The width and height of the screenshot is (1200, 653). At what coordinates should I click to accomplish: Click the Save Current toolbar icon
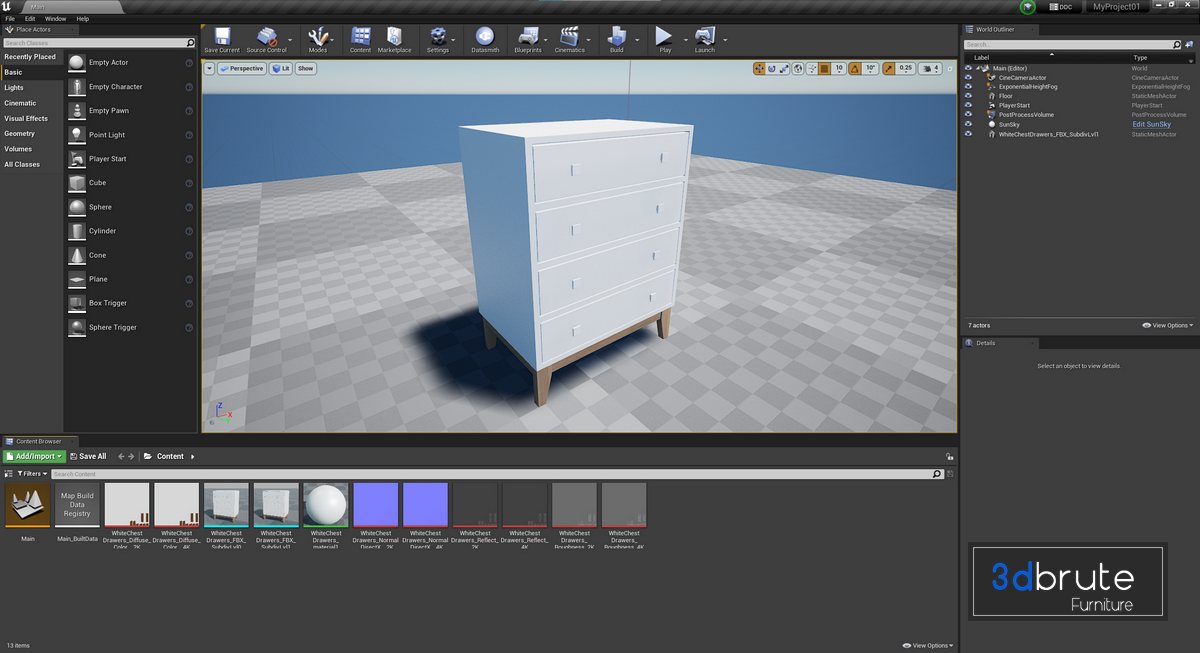coord(221,38)
